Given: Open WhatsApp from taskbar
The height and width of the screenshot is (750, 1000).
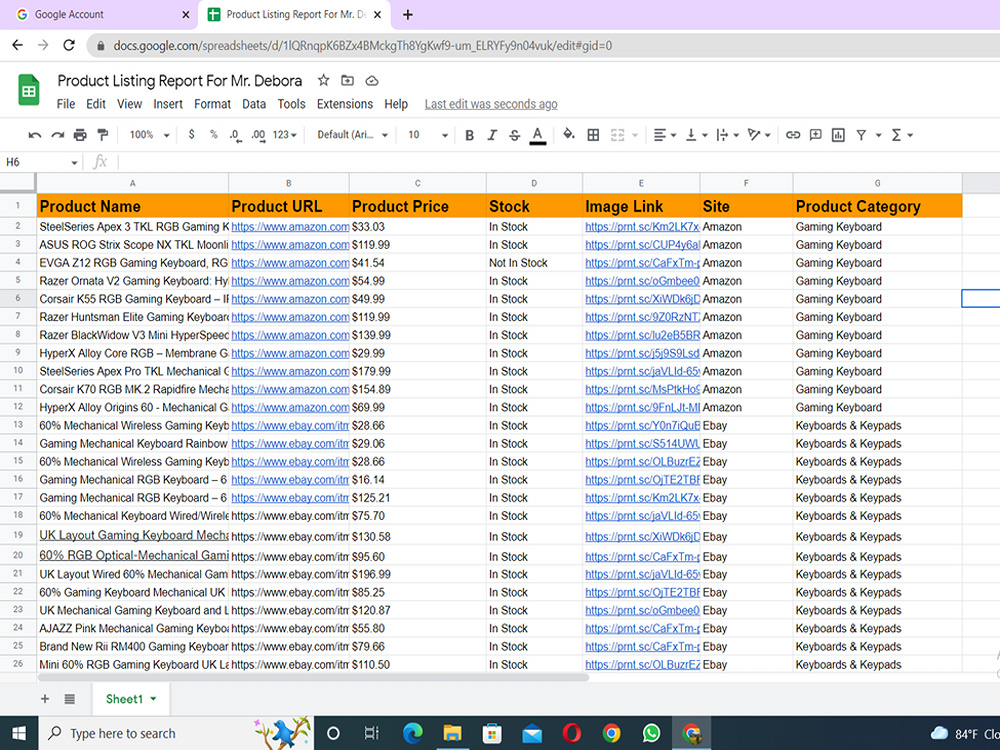Looking at the screenshot, I should pos(651,733).
